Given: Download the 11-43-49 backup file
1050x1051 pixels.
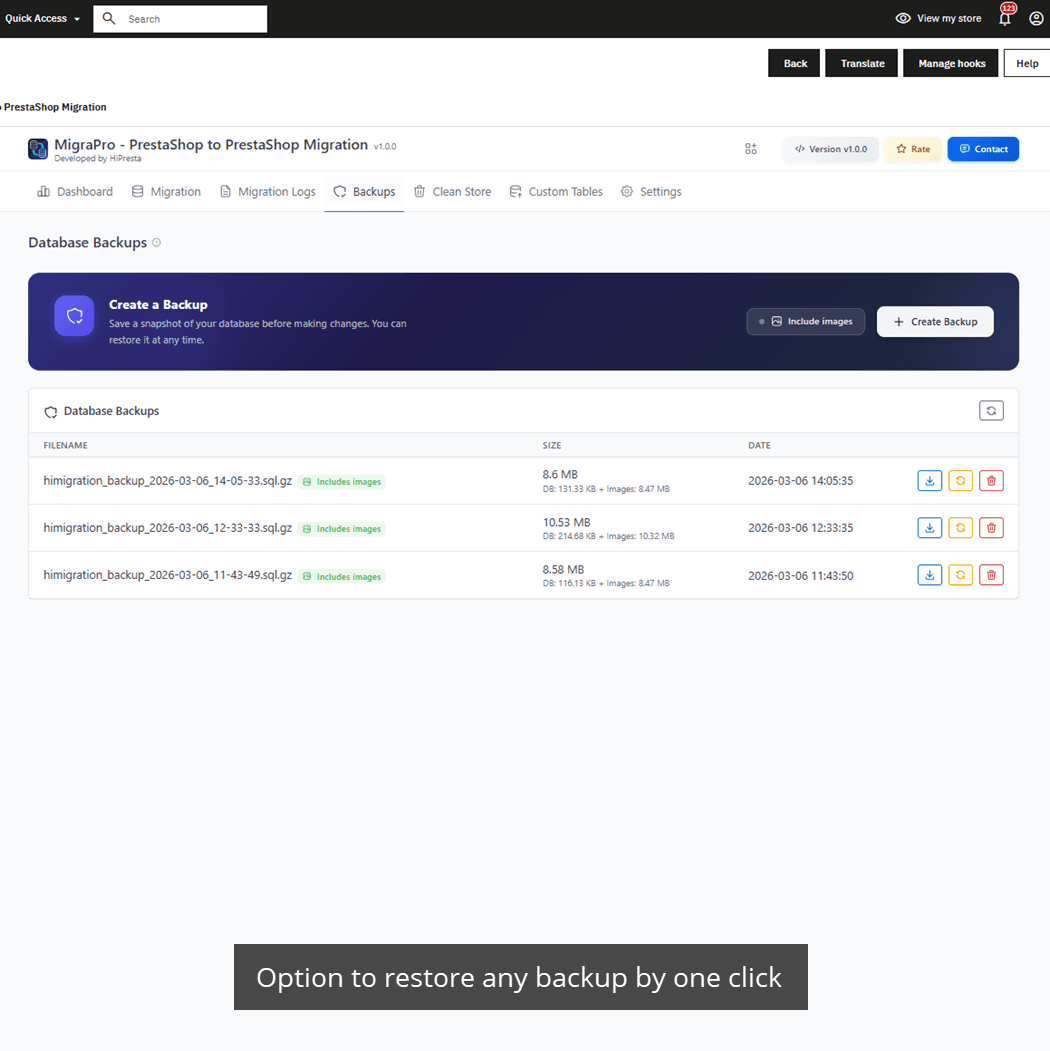Looking at the screenshot, I should [929, 575].
